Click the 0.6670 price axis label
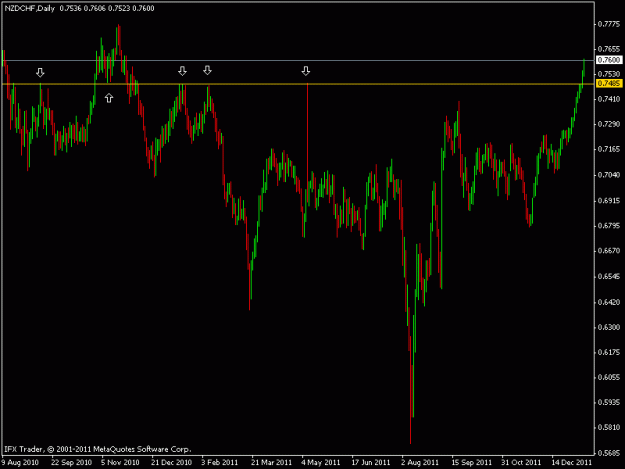625x469 pixels. [x=609, y=251]
